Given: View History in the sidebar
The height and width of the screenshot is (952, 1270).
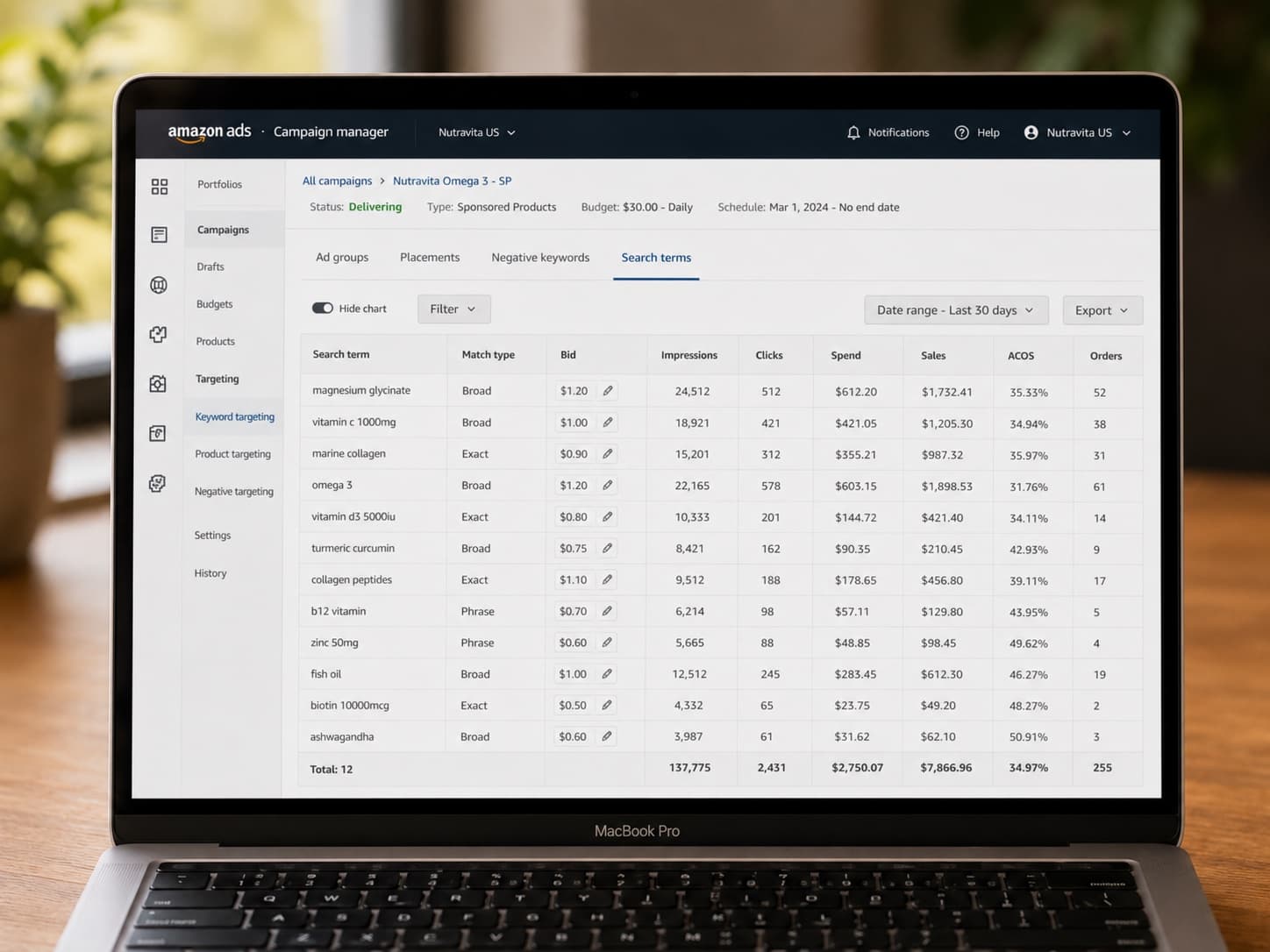Looking at the screenshot, I should pos(210,573).
